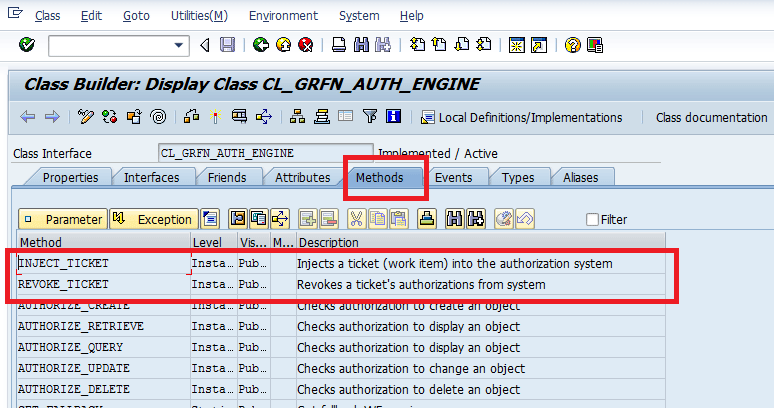Switch to the Attributes tab
This screenshot has height=408, width=774.
(302, 178)
